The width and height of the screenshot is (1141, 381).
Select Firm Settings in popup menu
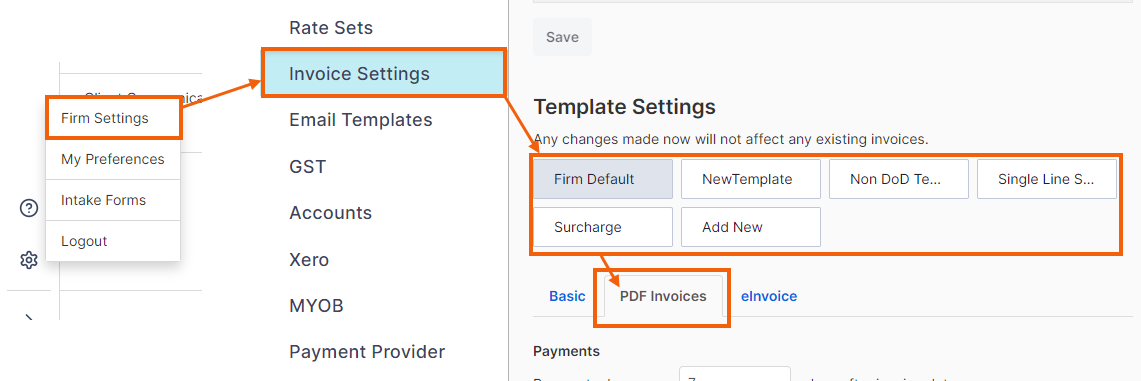113,118
